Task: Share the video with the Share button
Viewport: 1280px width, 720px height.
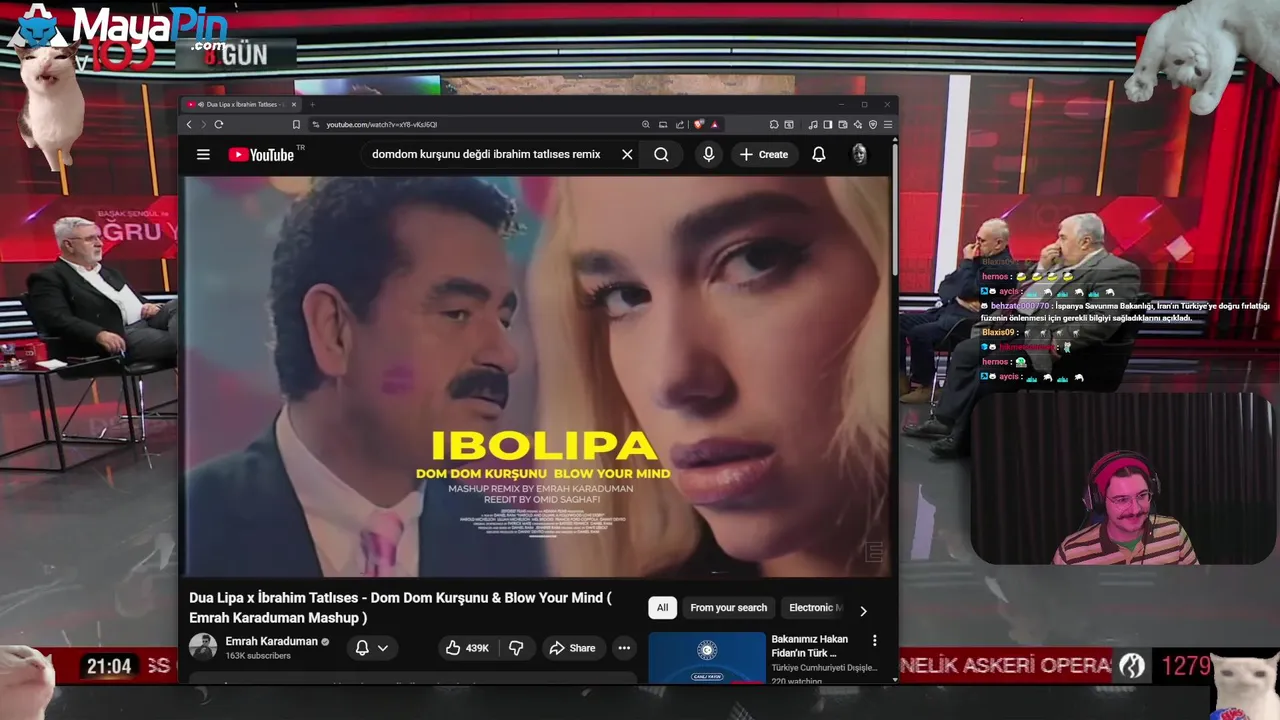Action: [x=572, y=648]
